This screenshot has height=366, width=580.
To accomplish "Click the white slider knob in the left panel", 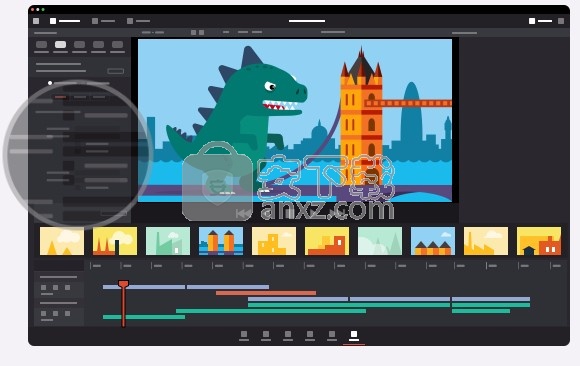I will 50,83.
